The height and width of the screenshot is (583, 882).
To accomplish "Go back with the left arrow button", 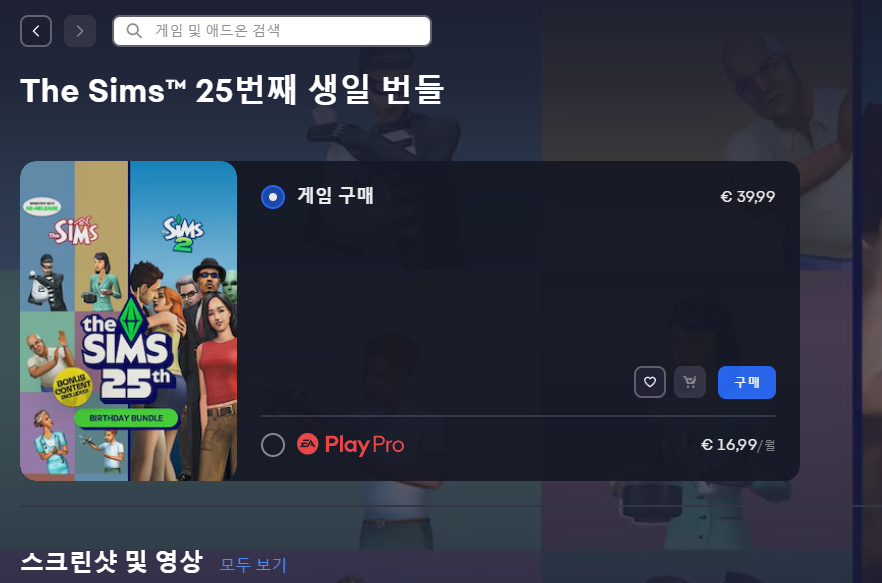I will [x=36, y=31].
